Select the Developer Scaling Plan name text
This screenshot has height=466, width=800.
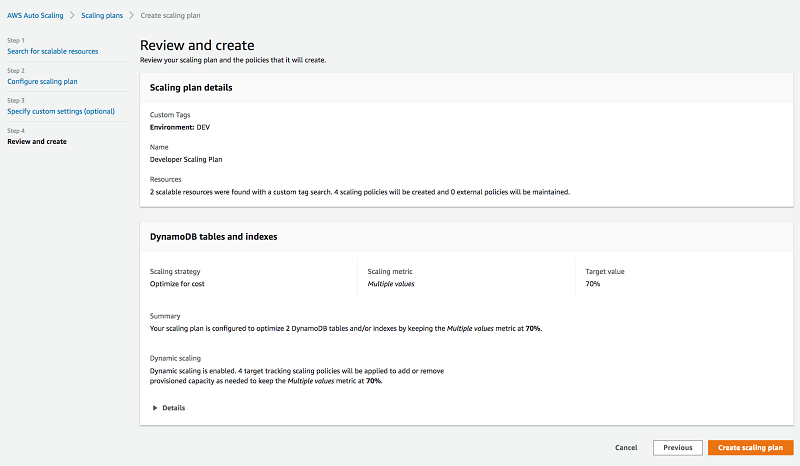pos(186,158)
